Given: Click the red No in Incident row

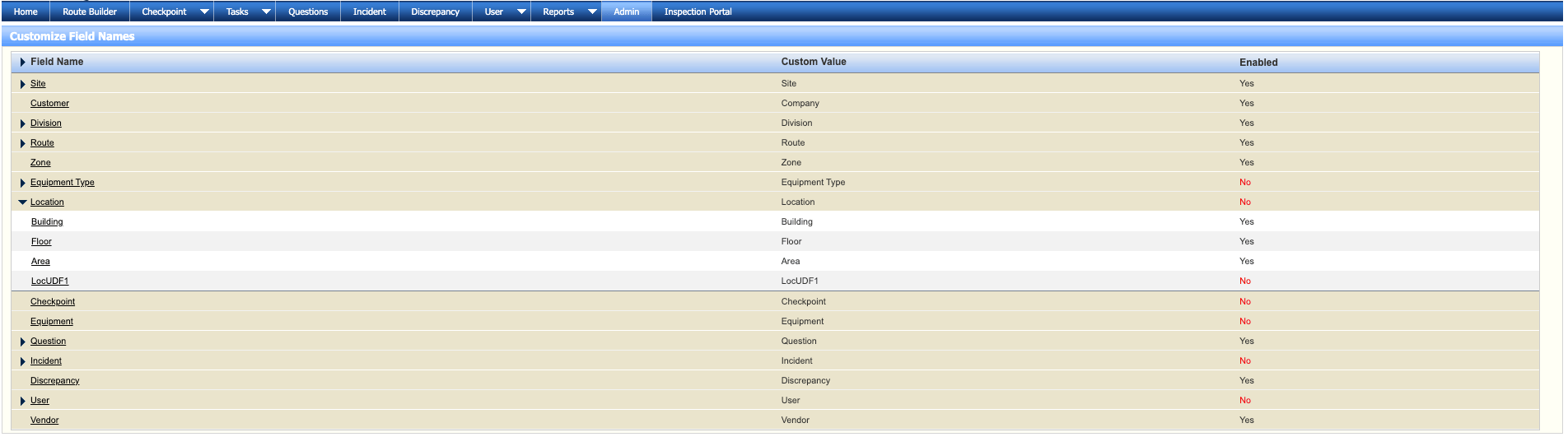Looking at the screenshot, I should pos(1245,361).
